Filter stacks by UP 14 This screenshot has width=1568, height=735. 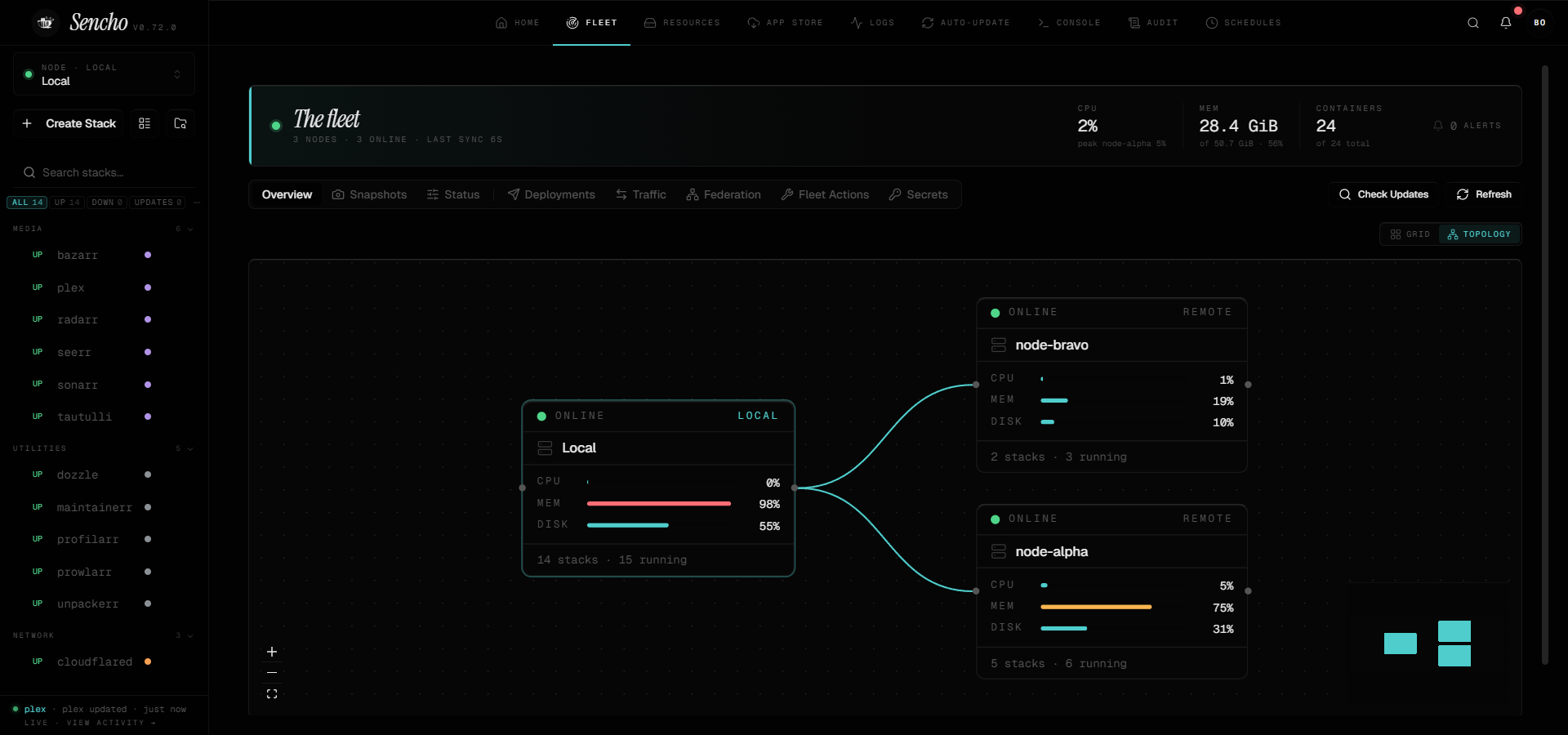click(x=67, y=203)
